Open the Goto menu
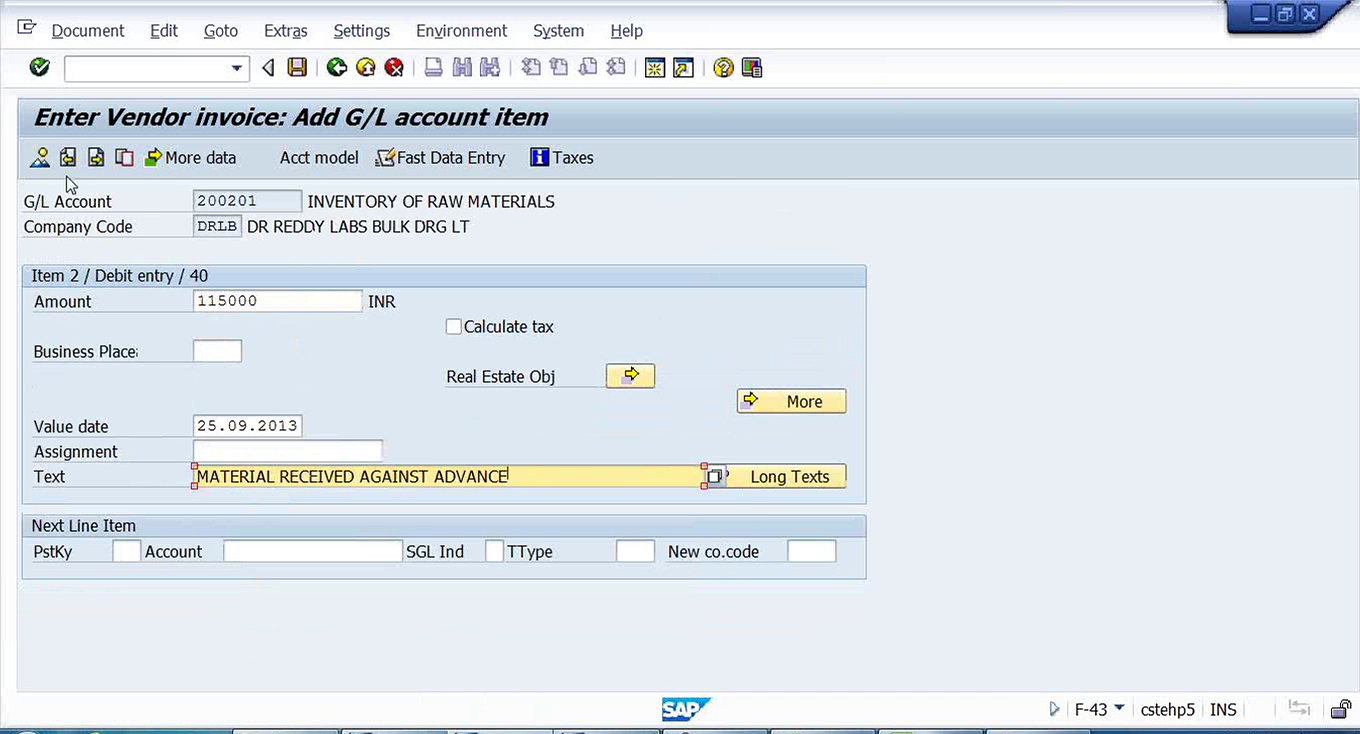This screenshot has height=734, width=1360. point(221,30)
